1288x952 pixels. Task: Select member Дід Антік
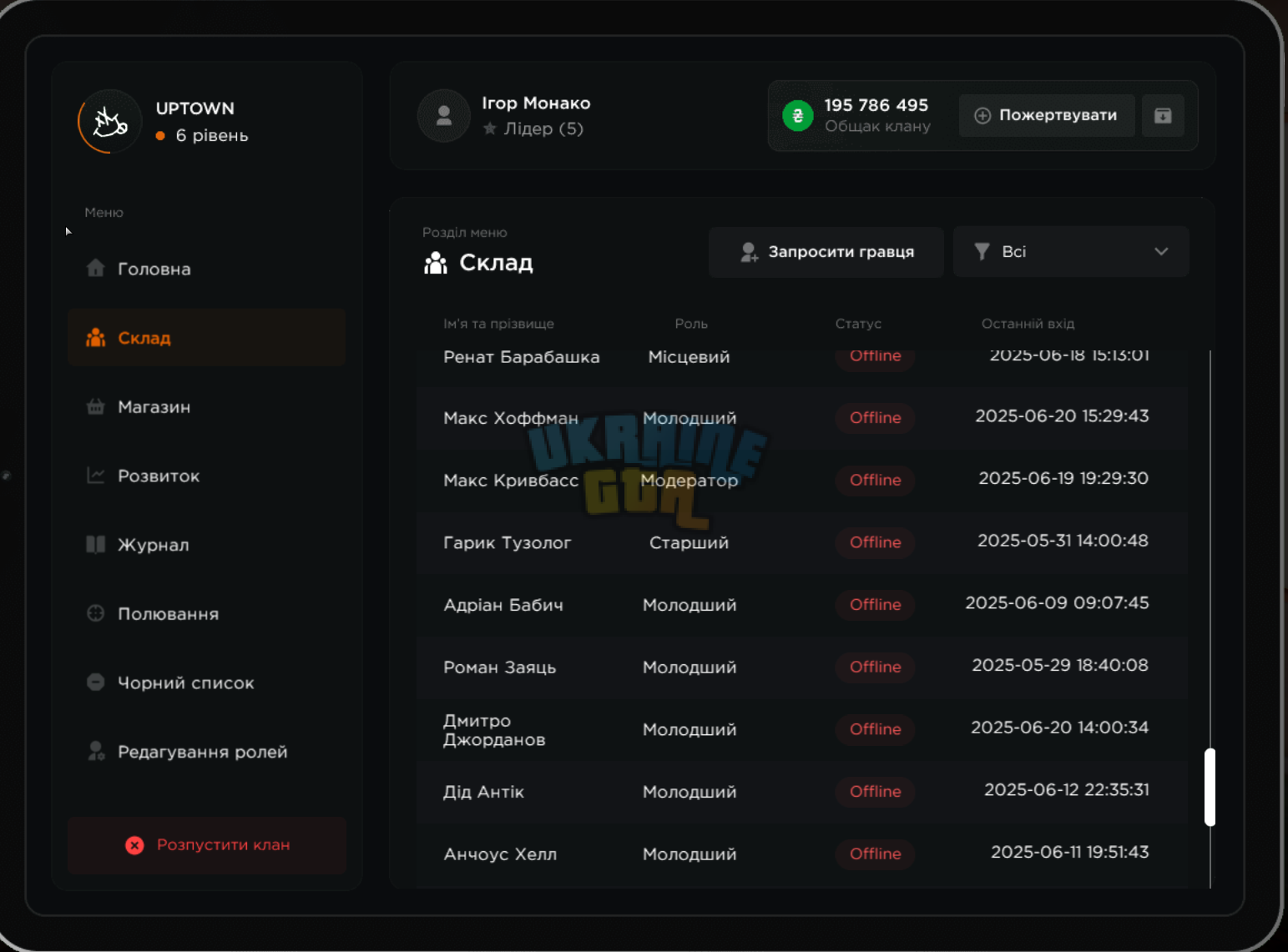pyautogui.click(x=483, y=792)
